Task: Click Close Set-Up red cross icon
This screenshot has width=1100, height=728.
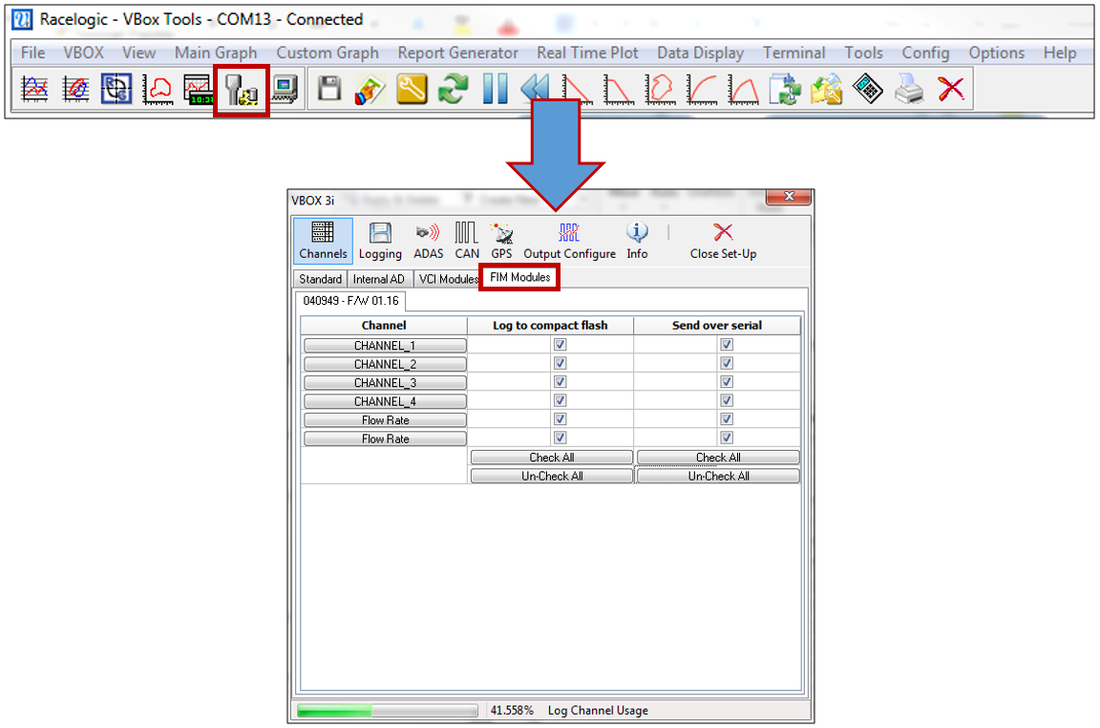Action: click(x=723, y=241)
